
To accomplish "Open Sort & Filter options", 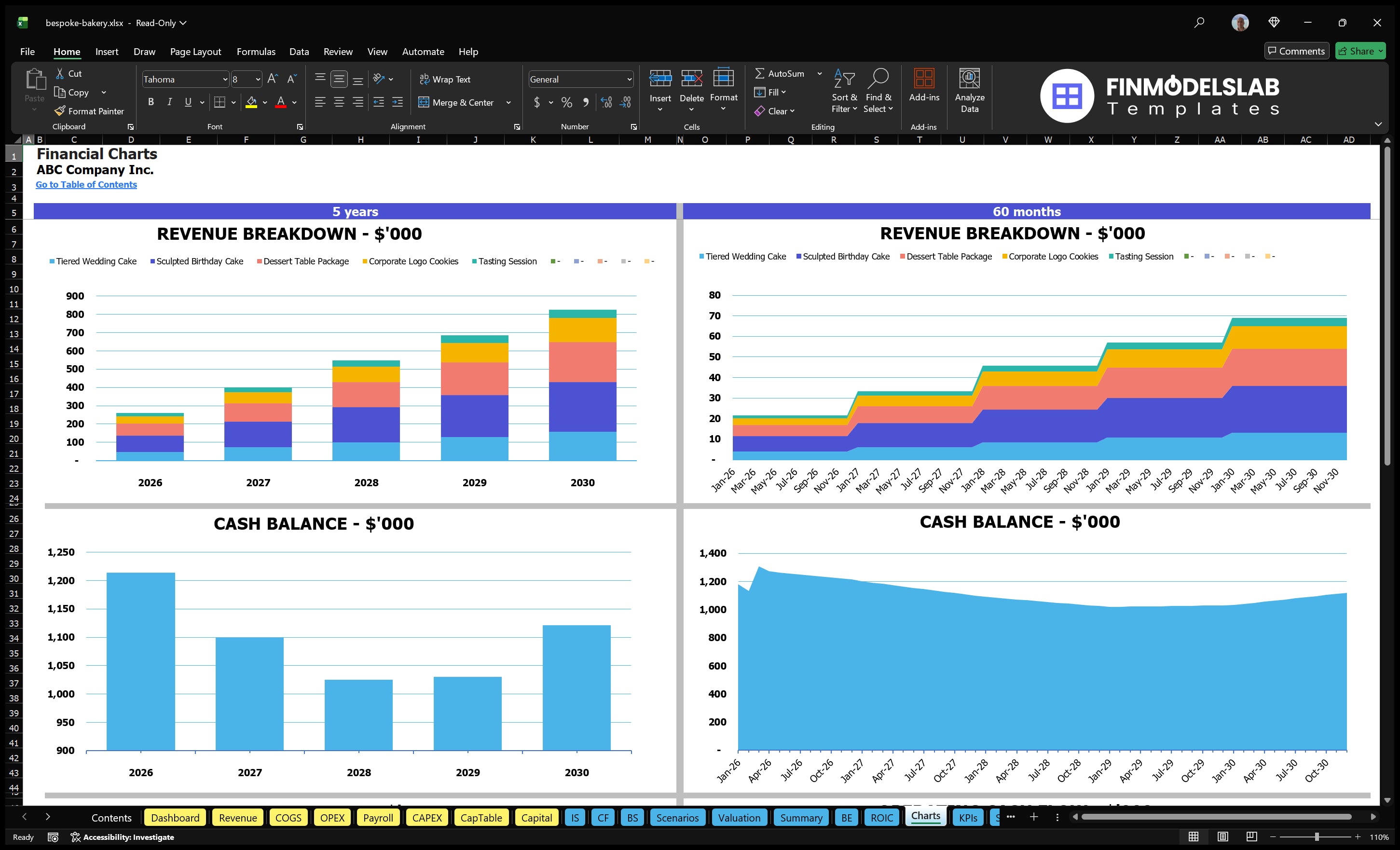I will pos(844,91).
